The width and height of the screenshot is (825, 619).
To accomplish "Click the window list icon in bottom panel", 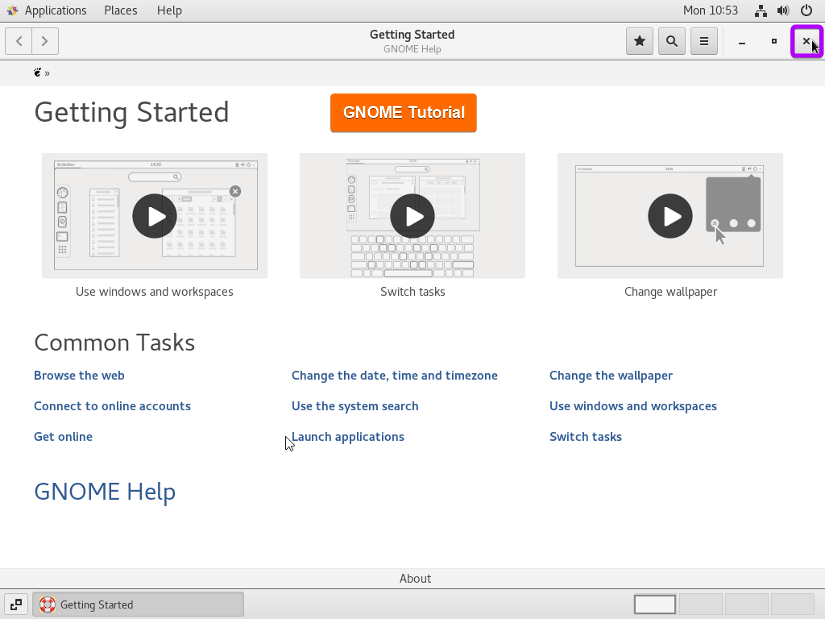I will tap(16, 604).
